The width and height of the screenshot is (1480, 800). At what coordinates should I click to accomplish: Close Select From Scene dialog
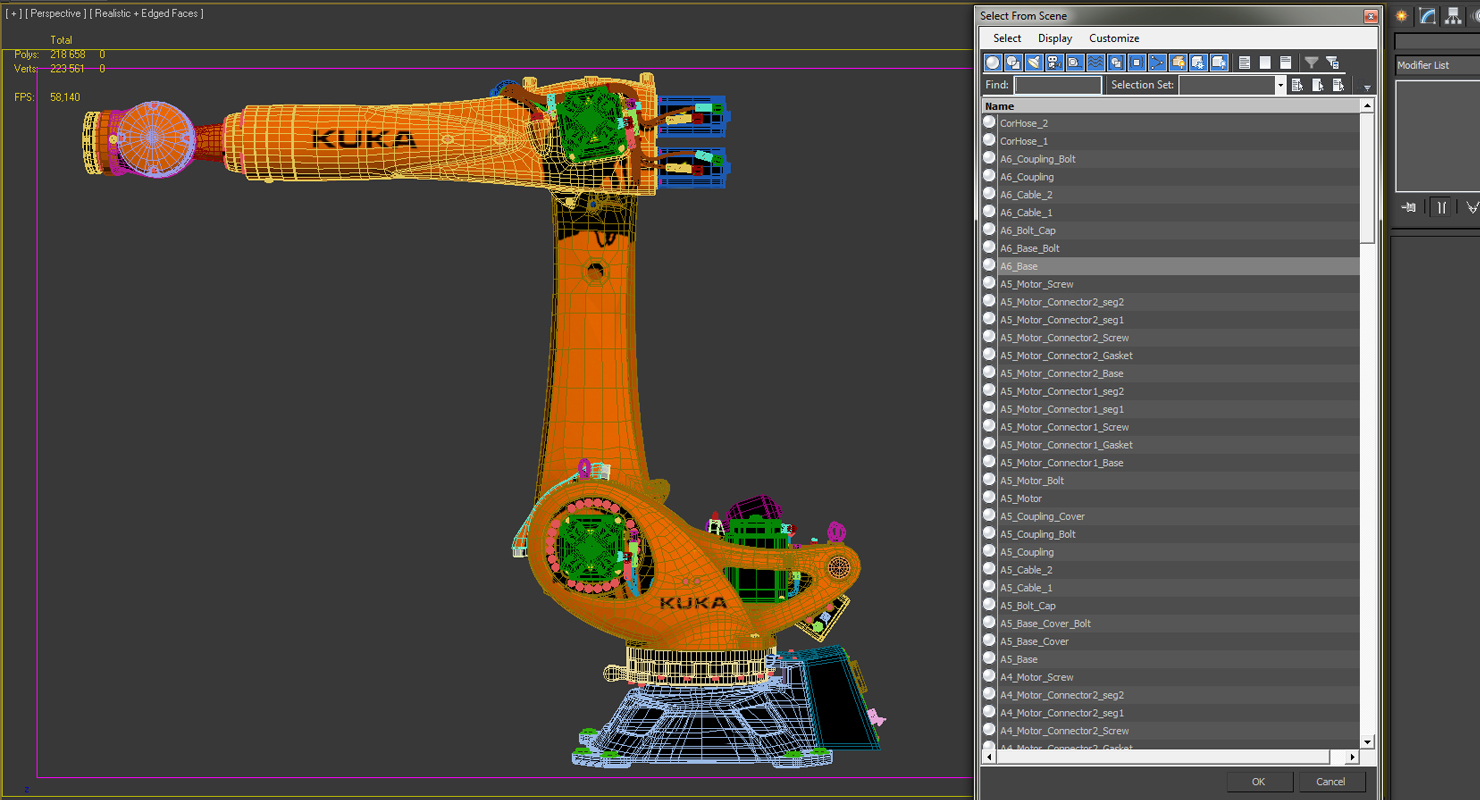1370,16
